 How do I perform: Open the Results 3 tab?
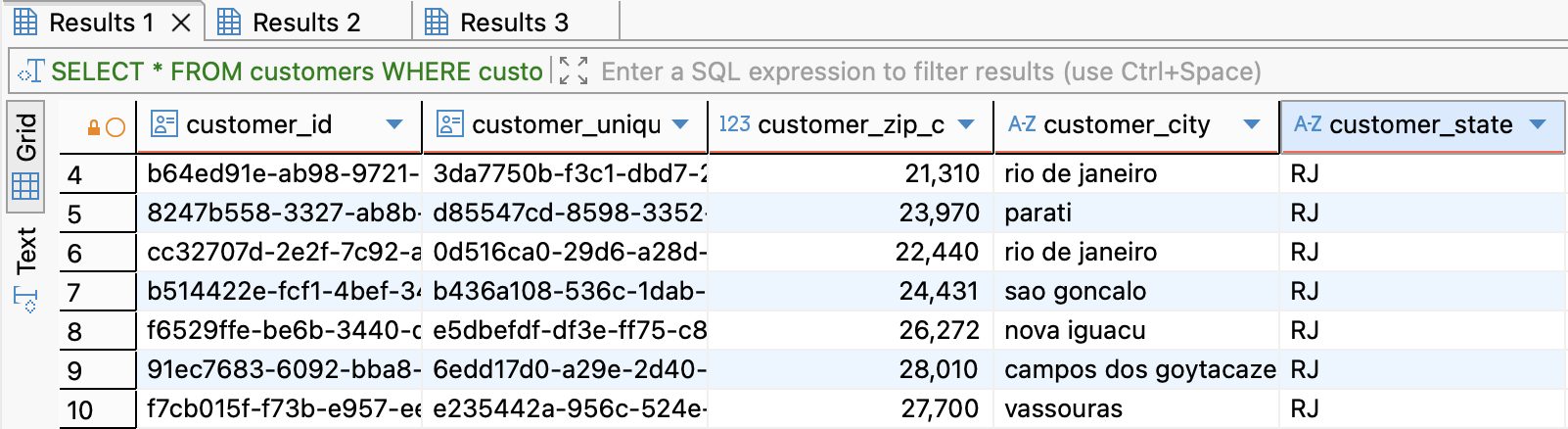(x=513, y=22)
